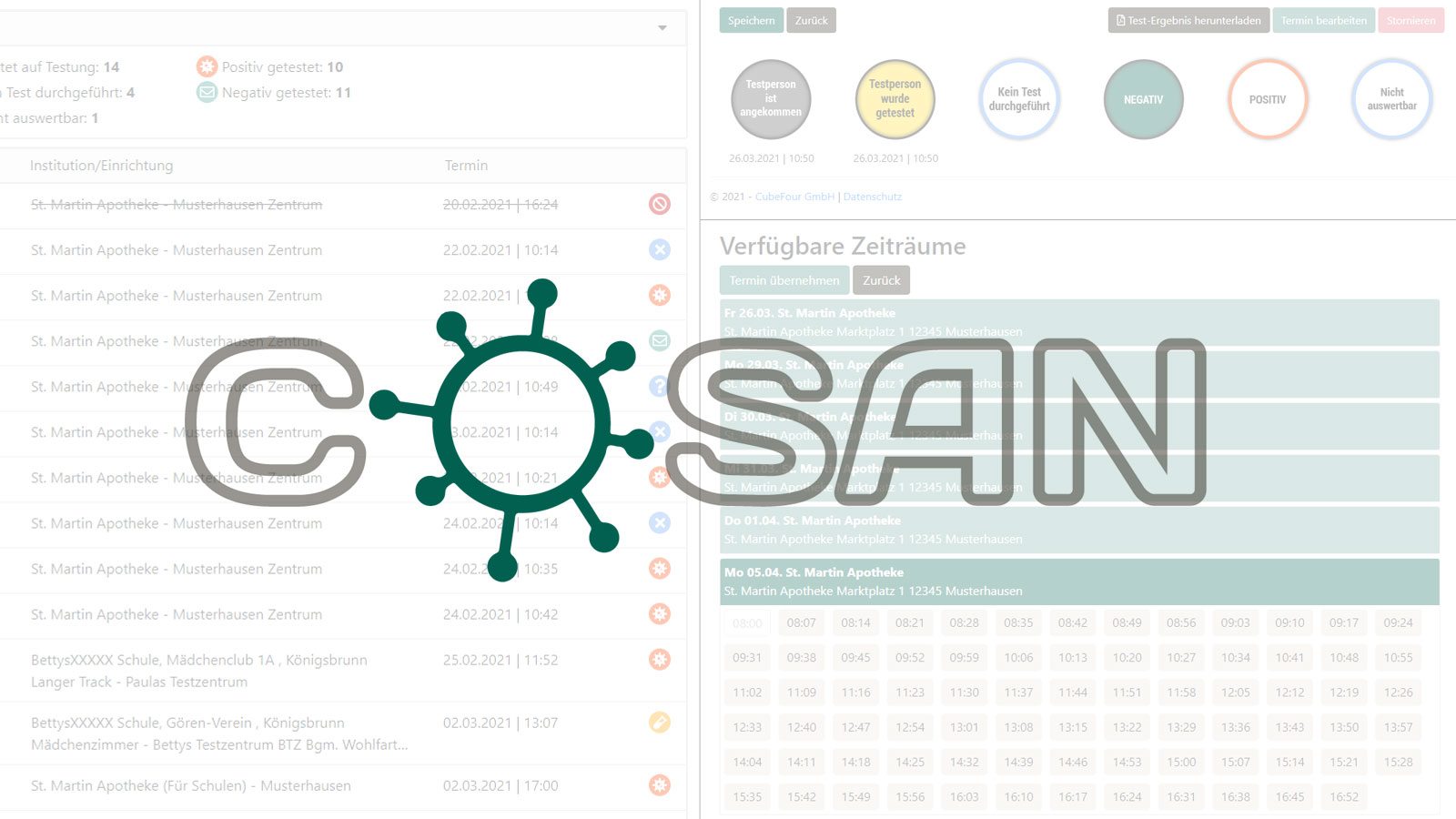Viewport: 1456px width, 819px height.
Task: Click Zurück under Verfügbare Zeiträume
Action: tap(882, 280)
